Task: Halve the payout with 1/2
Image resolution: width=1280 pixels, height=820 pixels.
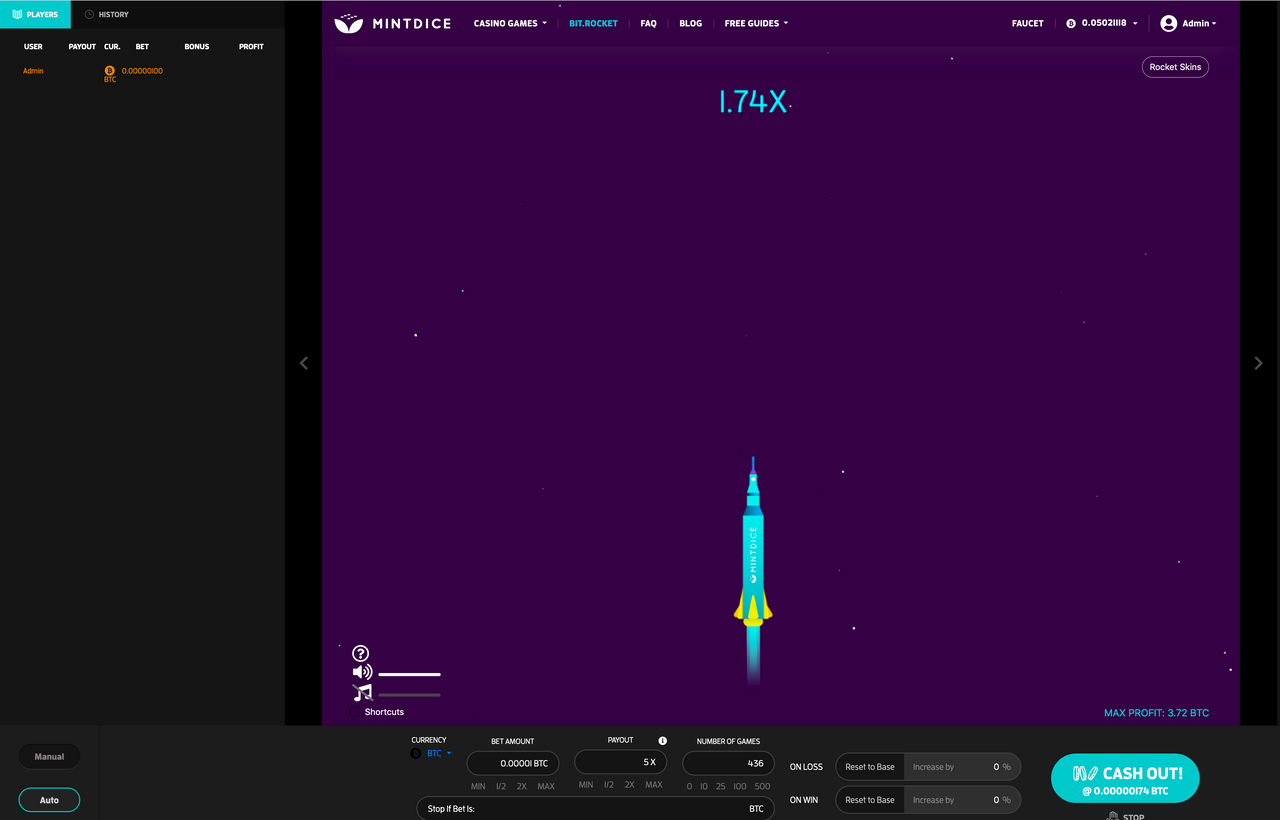Action: [x=609, y=785]
